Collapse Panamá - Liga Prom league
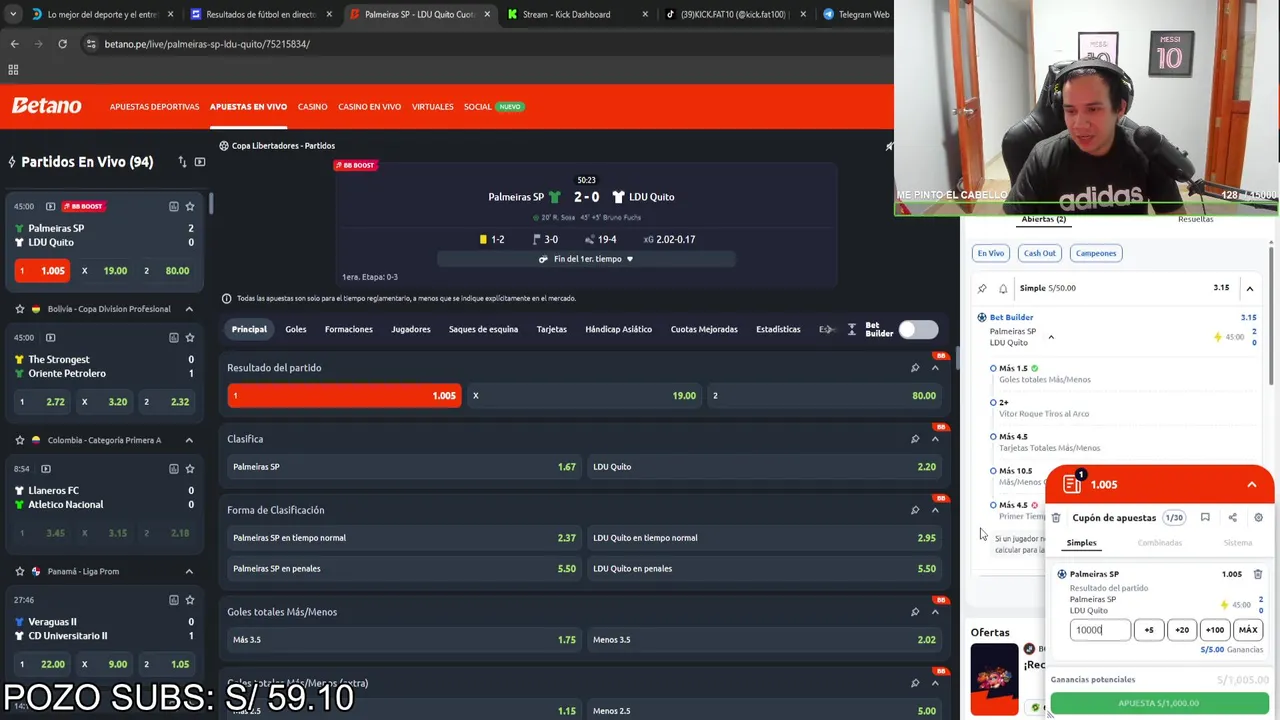 [x=189, y=571]
